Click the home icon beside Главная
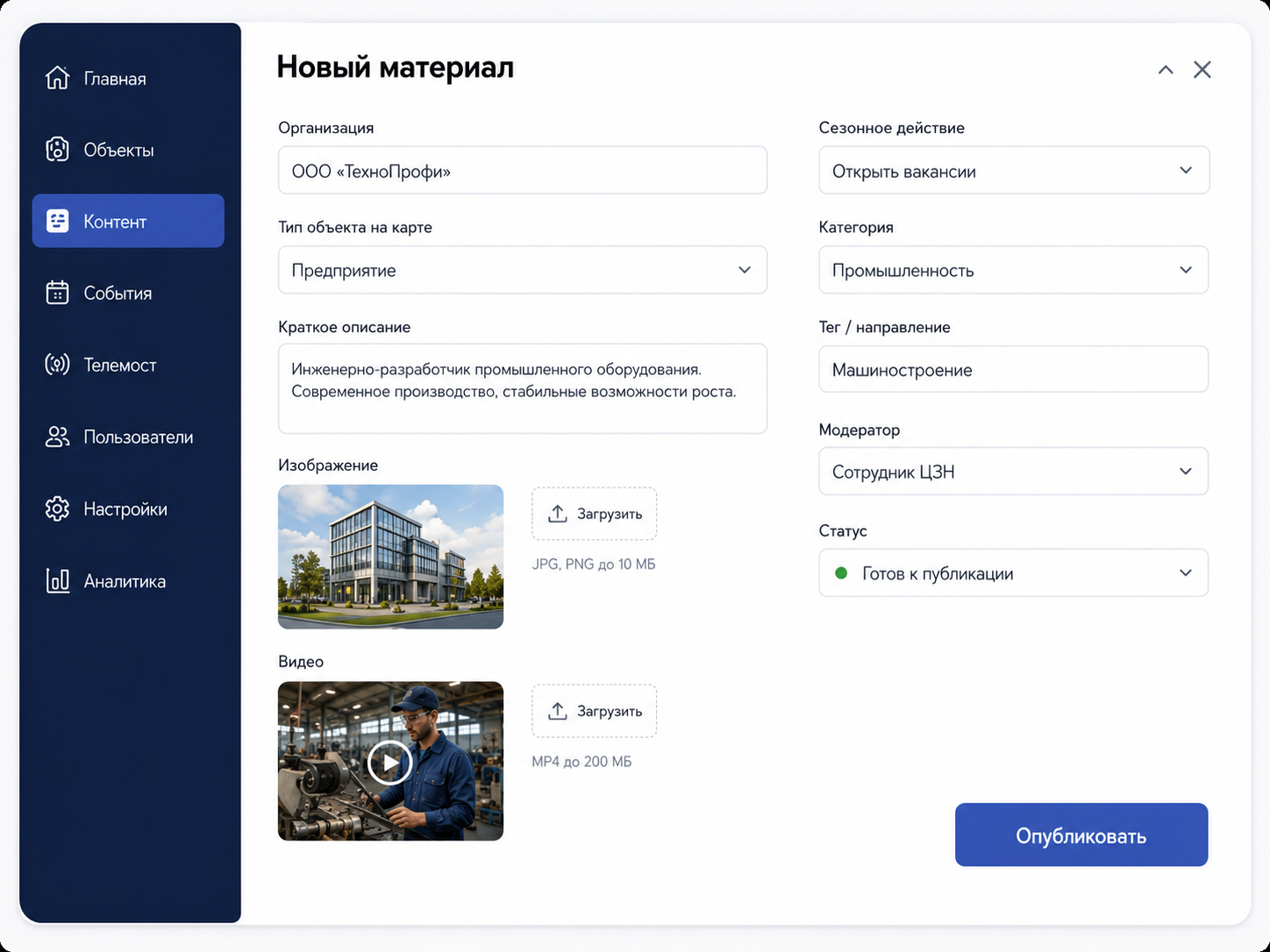Screen dimensions: 1270x952 pos(57,78)
